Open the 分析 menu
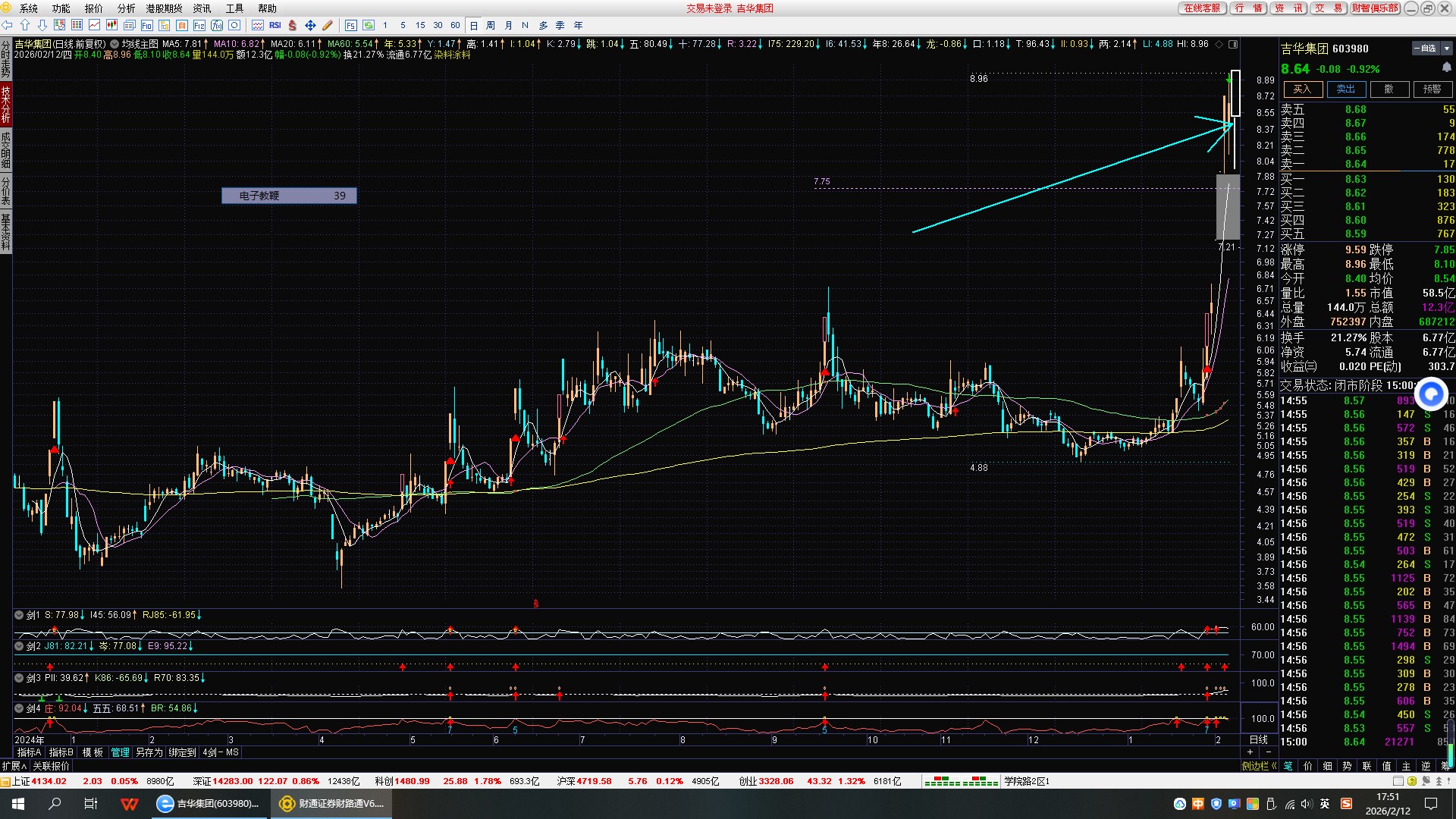The height and width of the screenshot is (819, 1456). (126, 8)
